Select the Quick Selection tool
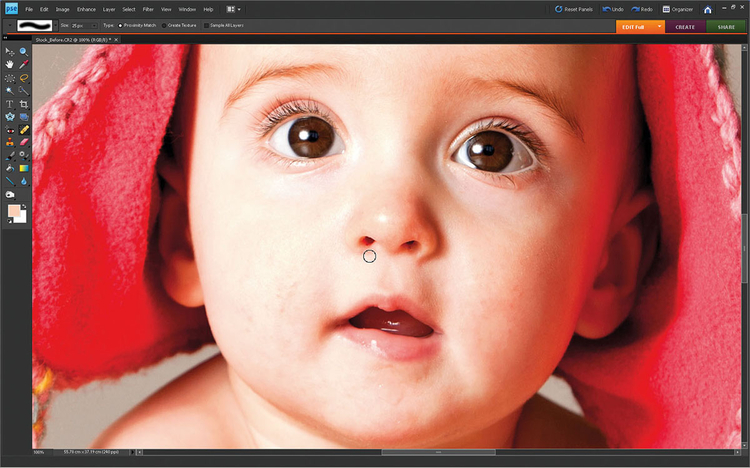The image size is (750, 468). 23,91
